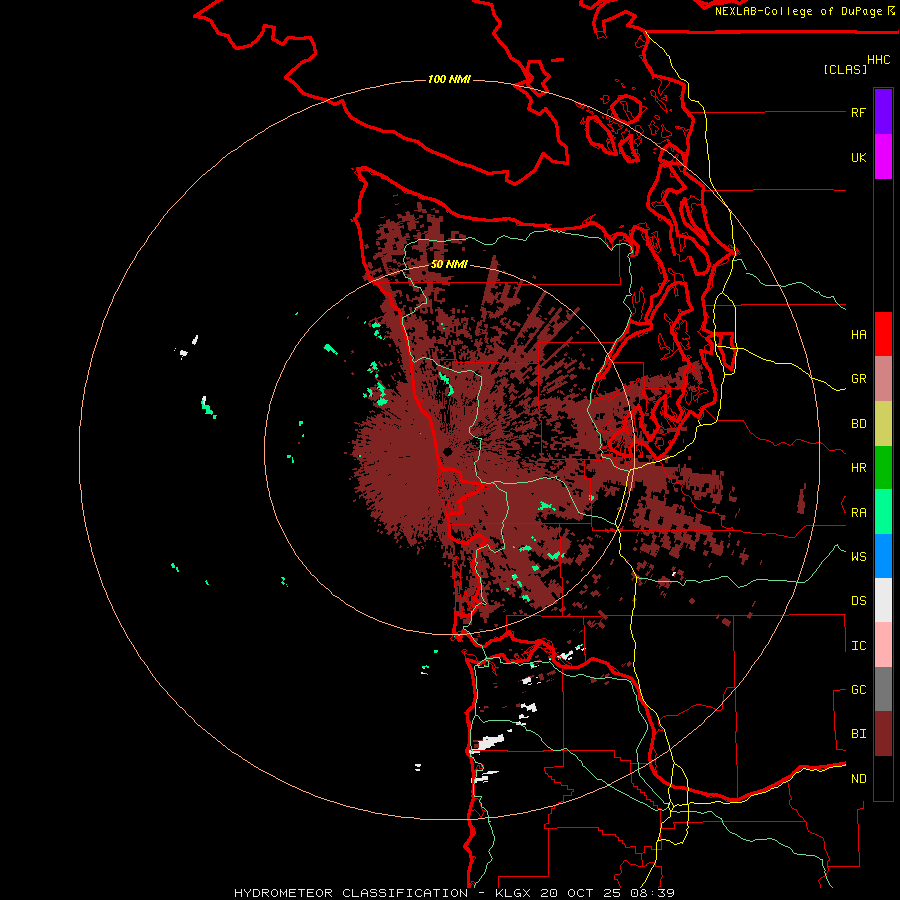Click the RA legend label
This screenshot has height=900, width=900.
tap(858, 513)
